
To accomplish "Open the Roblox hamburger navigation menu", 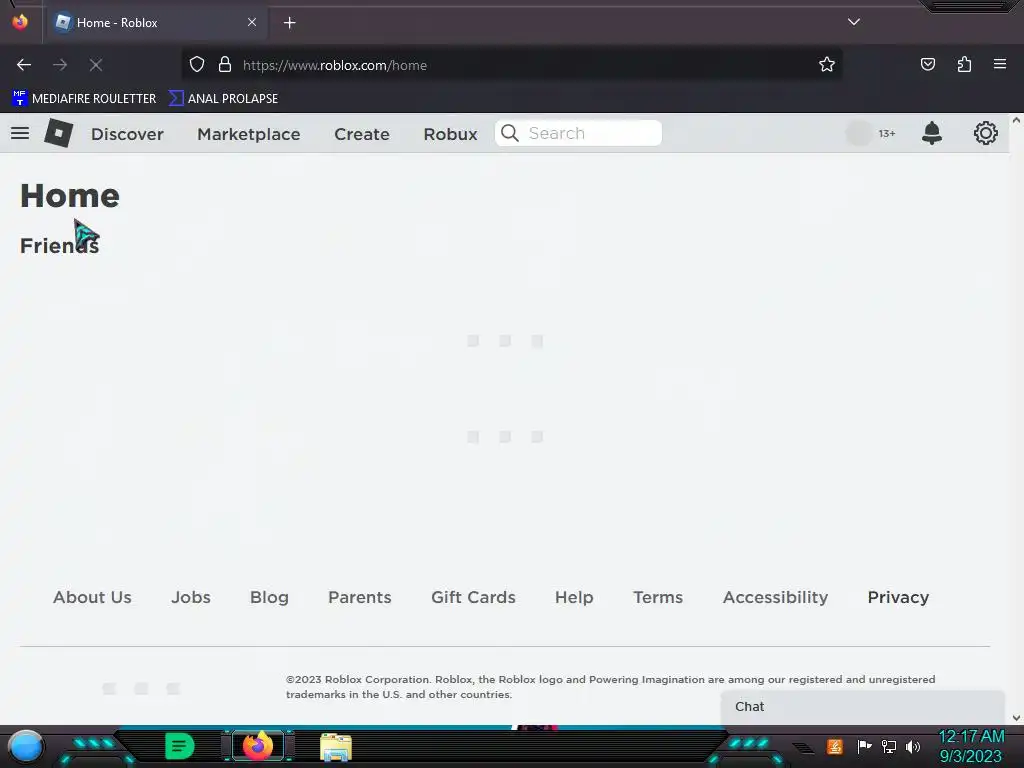I will tap(20, 133).
